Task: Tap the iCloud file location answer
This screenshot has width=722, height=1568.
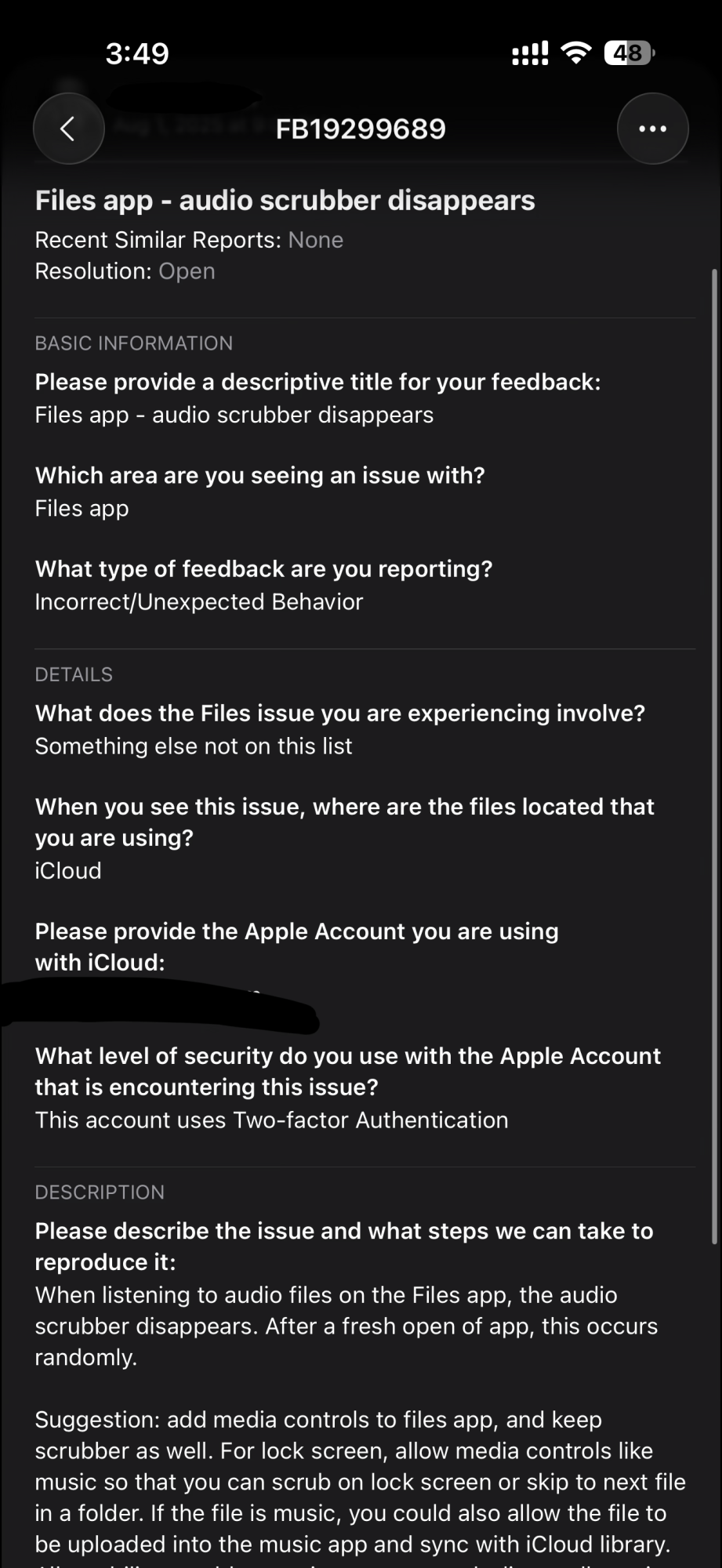Action: [68, 871]
